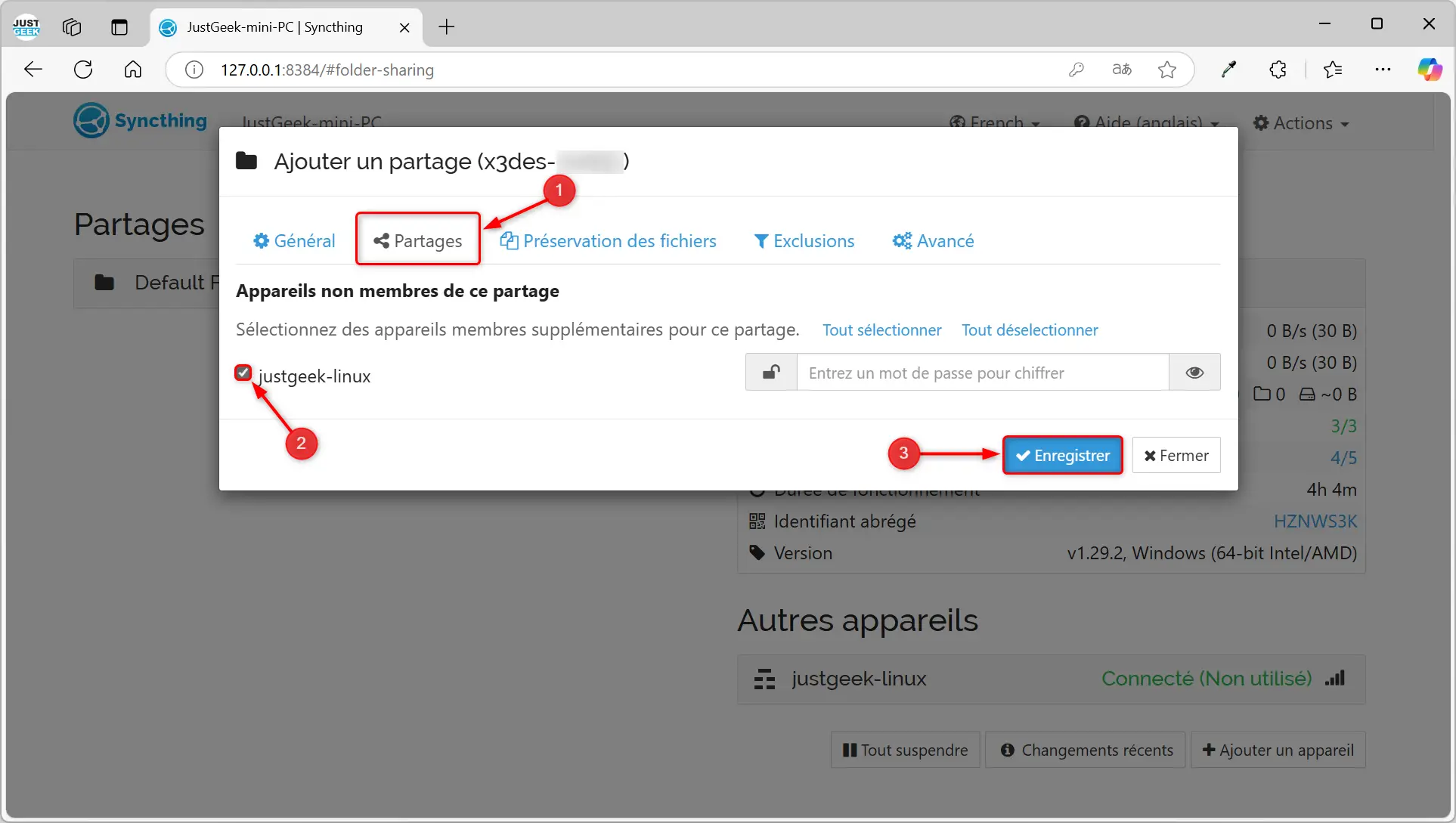Close the Syncthing browser tab
The height and width of the screenshot is (823, 1456).
click(404, 27)
